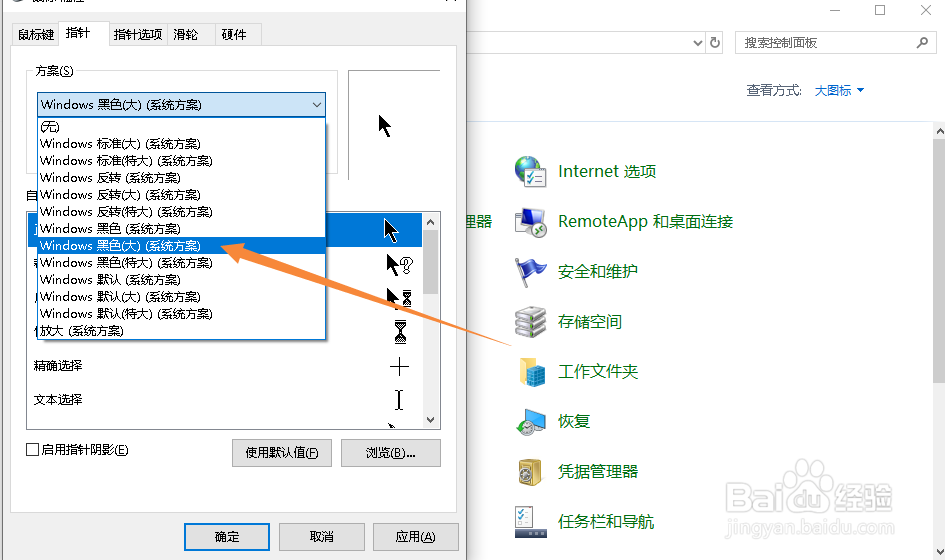
Task: Open the Internet 选项 globe icon
Action: (x=530, y=171)
